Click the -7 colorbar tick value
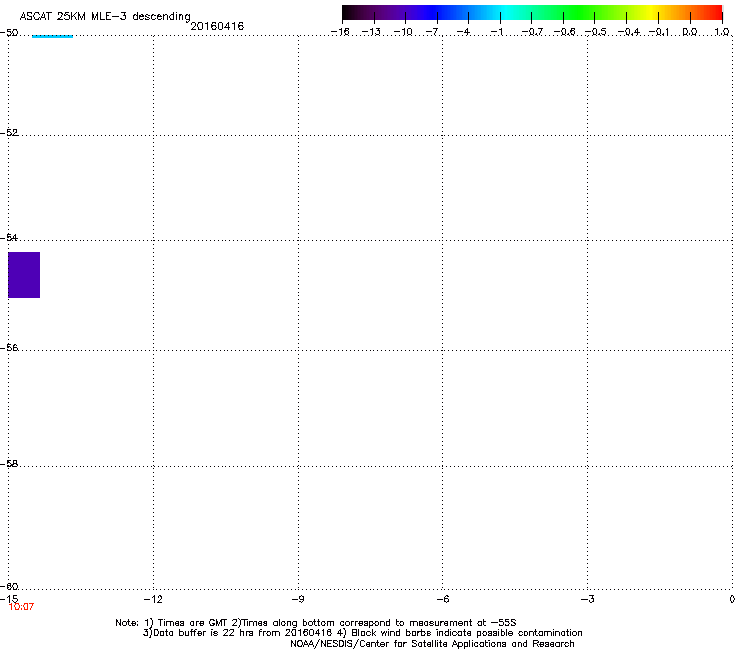Viewport: 740px width, 650px height. click(x=432, y=32)
